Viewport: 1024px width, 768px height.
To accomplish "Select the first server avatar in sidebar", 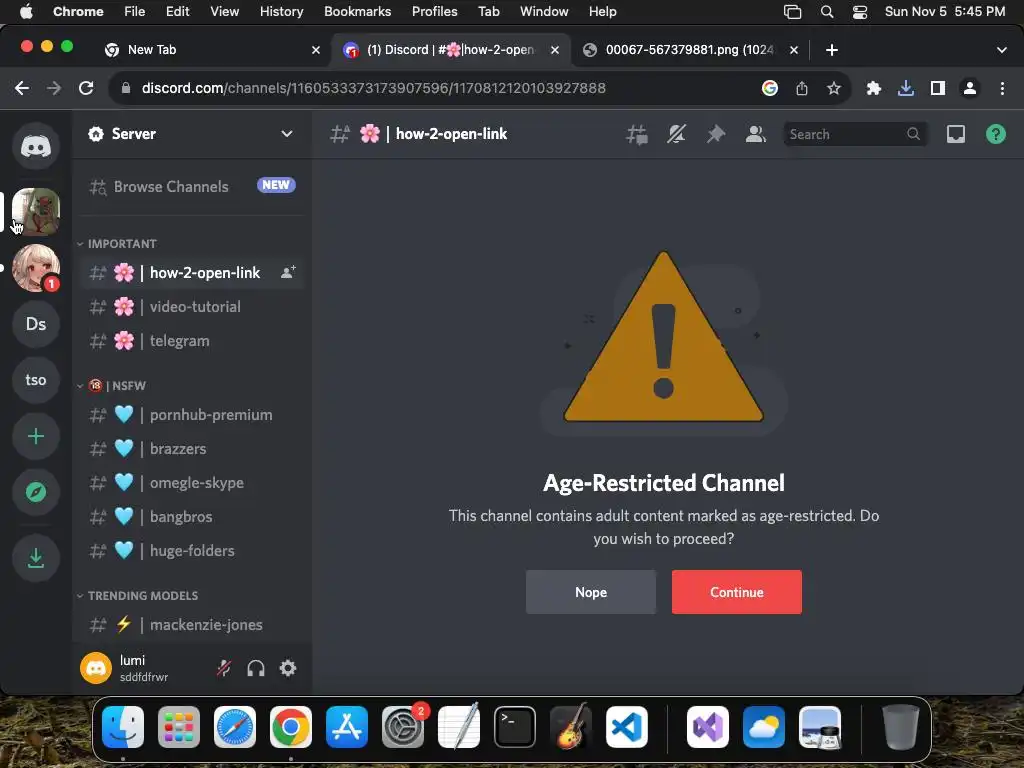I will pos(36,212).
